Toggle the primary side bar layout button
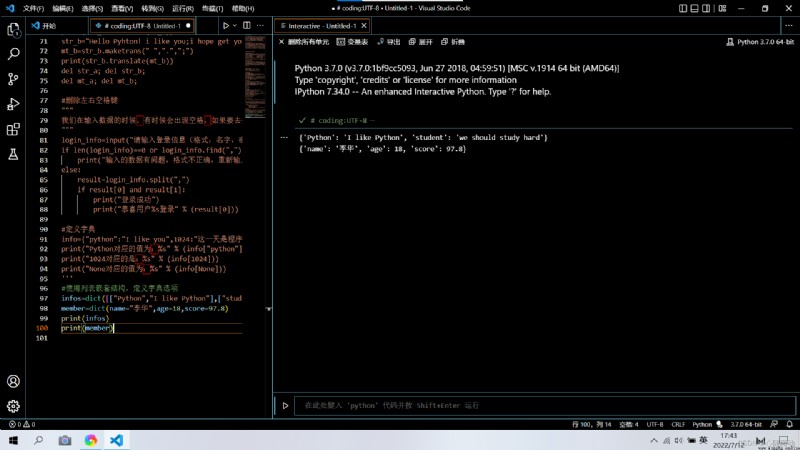The width and height of the screenshot is (800, 450). 683,8
